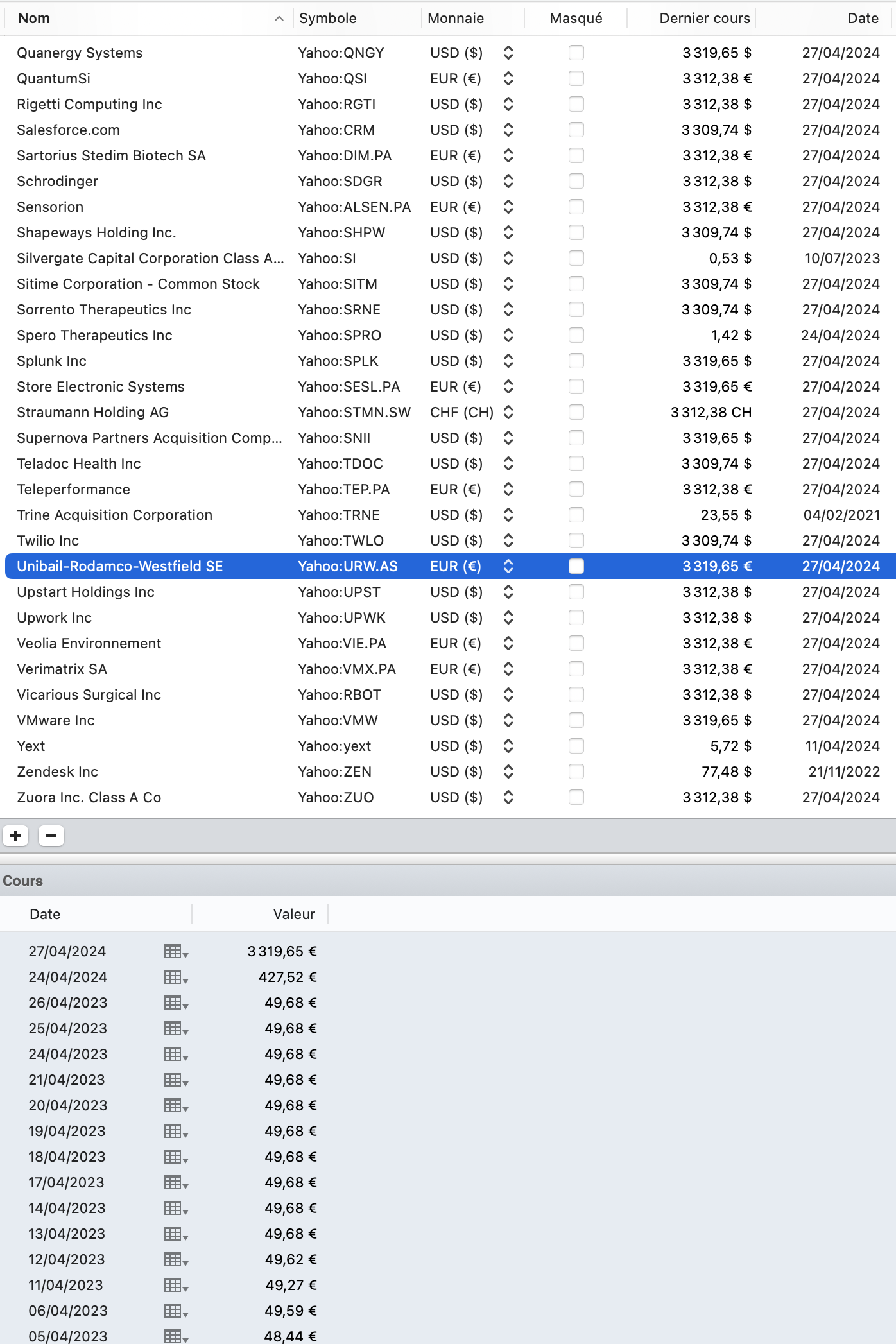The width and height of the screenshot is (896, 1344).
Task: Open calendar picker icon for 25/04/2023 quote
Action: point(176,1029)
